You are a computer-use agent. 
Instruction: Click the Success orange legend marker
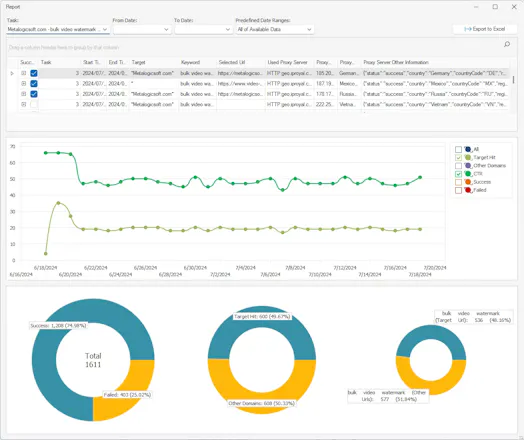(x=468, y=182)
